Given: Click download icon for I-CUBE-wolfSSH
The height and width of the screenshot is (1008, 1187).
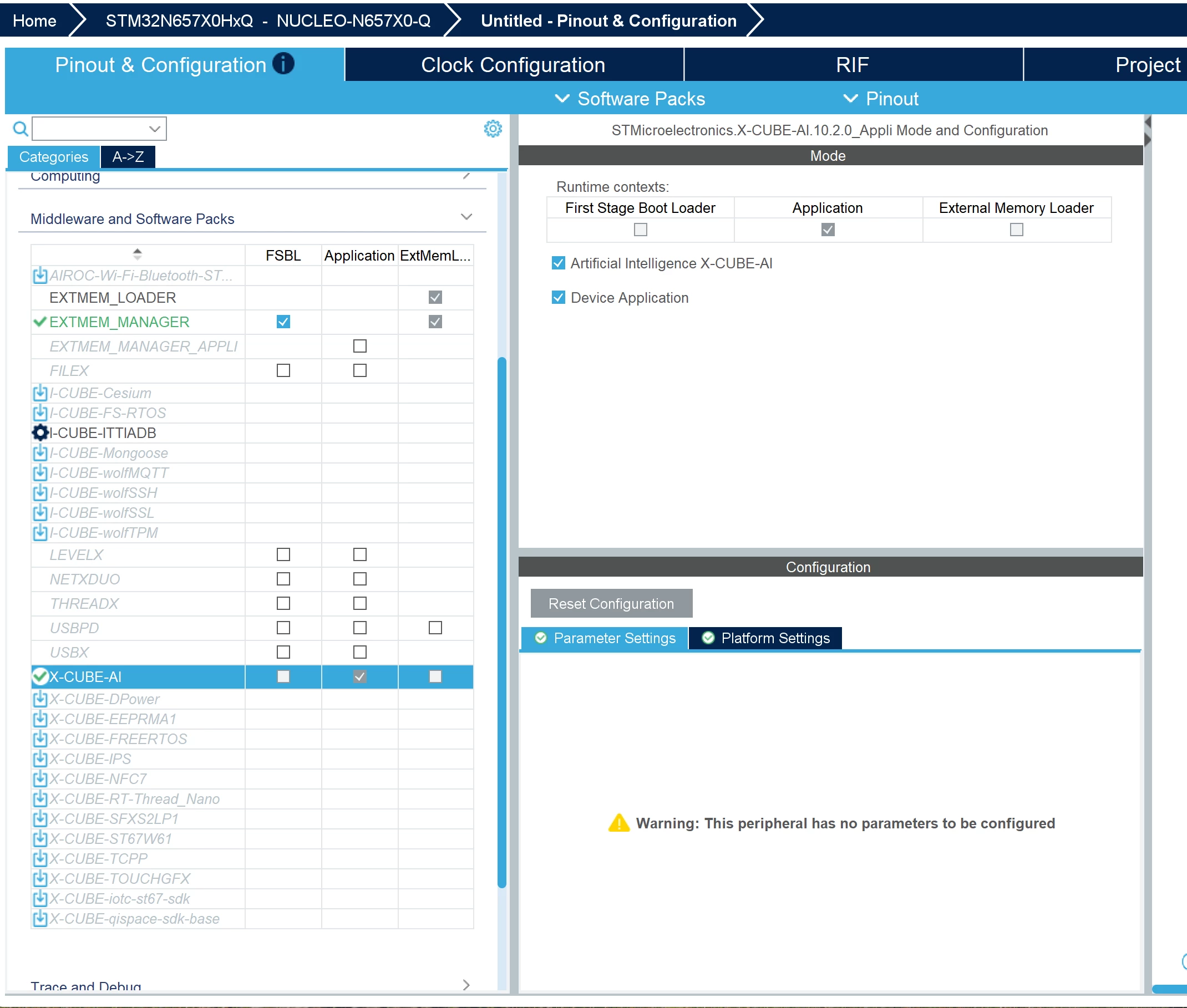Looking at the screenshot, I should click(x=40, y=492).
